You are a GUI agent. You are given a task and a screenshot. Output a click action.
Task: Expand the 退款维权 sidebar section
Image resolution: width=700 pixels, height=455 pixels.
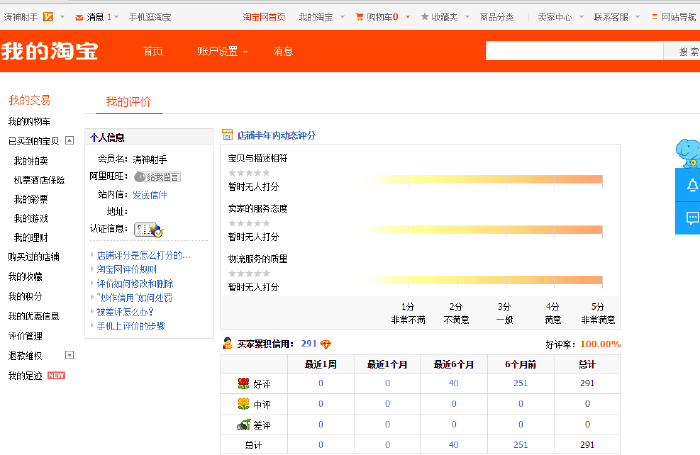[x=70, y=355]
